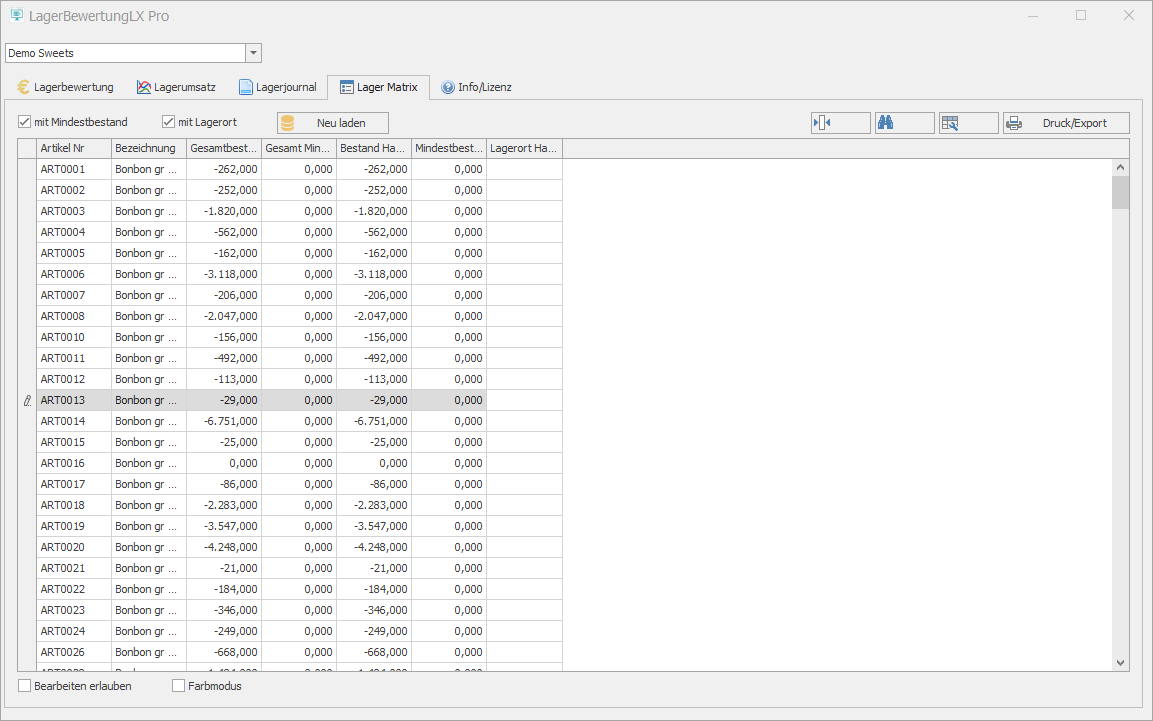
Task: Expand the Demo Sweets dropdown
Action: pyautogui.click(x=253, y=53)
